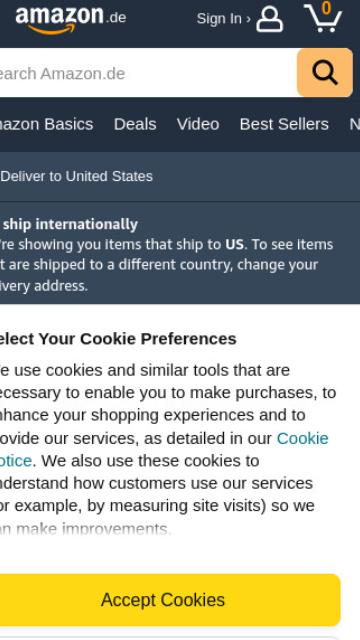
Task: Go home via the Amazon.de logo
Action: pos(71,18)
